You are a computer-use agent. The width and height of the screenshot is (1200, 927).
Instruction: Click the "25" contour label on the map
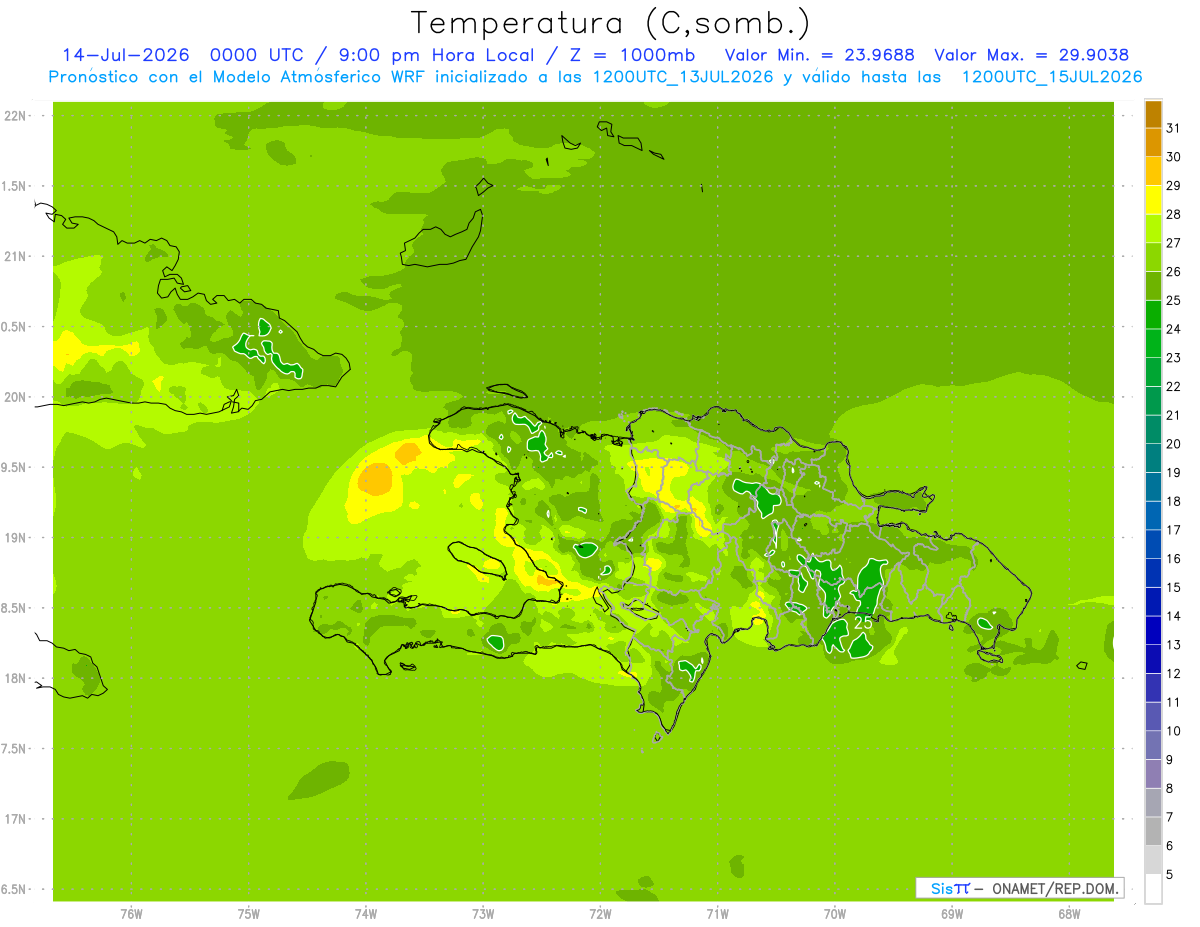[862, 622]
